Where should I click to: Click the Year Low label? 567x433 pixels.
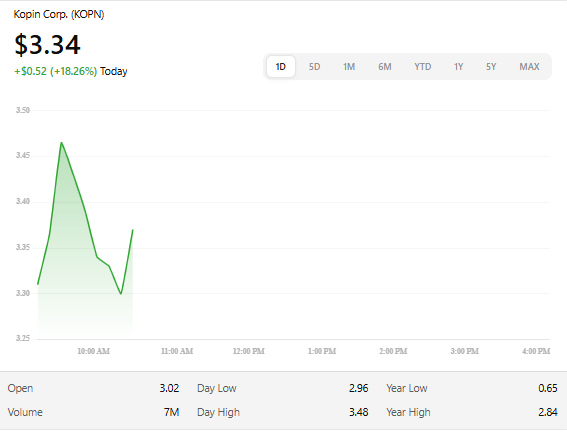(407, 388)
